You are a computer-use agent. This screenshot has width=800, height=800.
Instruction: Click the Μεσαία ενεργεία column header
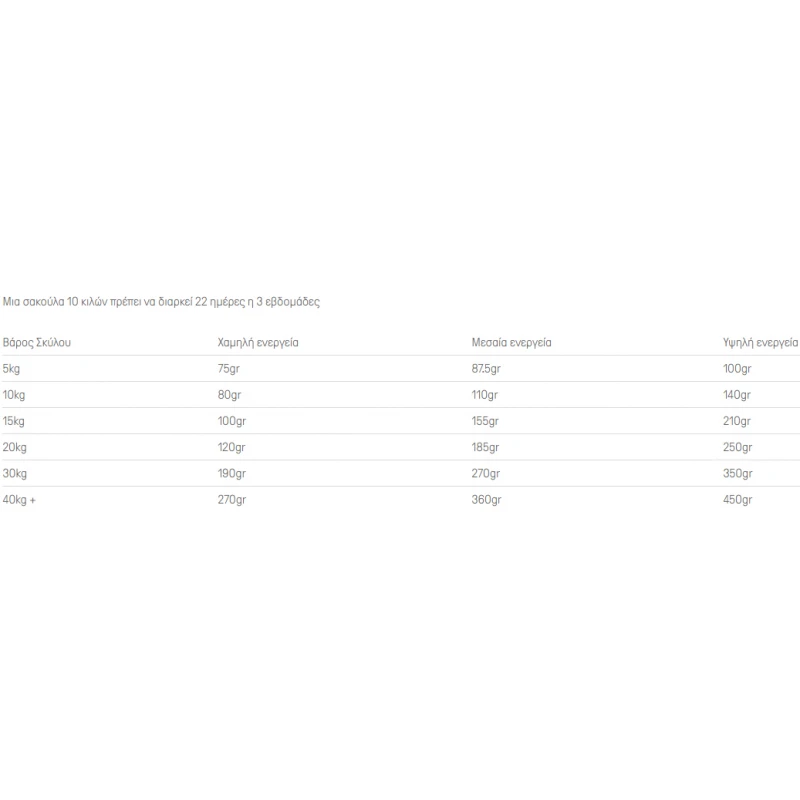click(x=511, y=342)
